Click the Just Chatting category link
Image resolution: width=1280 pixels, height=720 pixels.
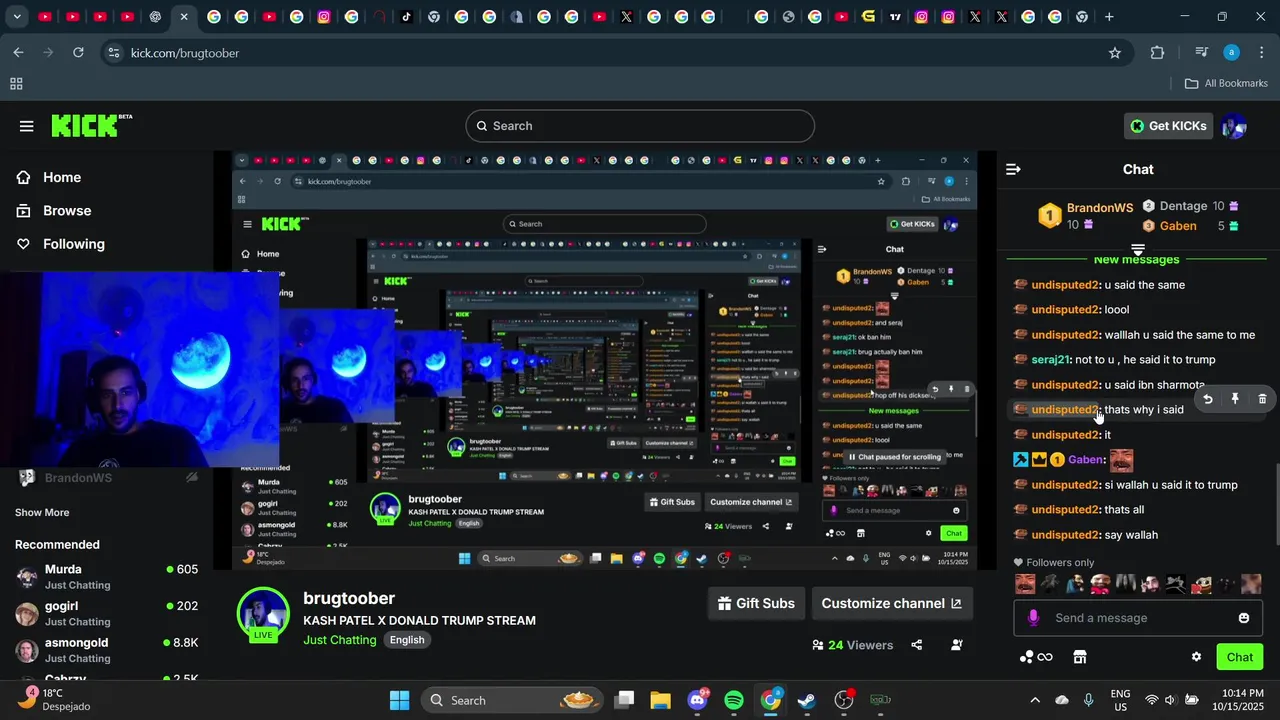[x=340, y=640]
